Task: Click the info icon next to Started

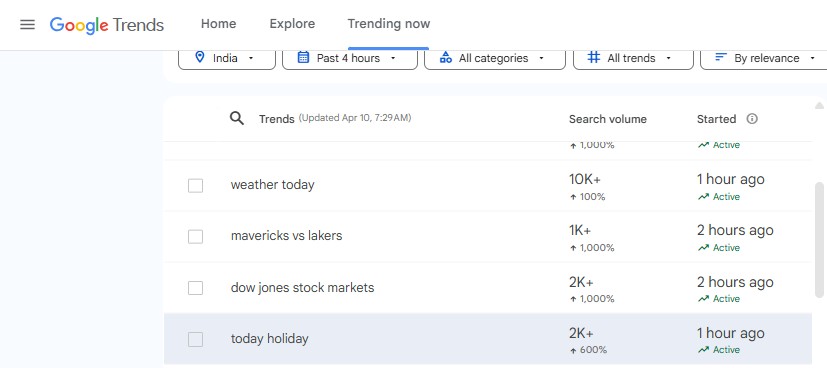Action: (x=752, y=119)
